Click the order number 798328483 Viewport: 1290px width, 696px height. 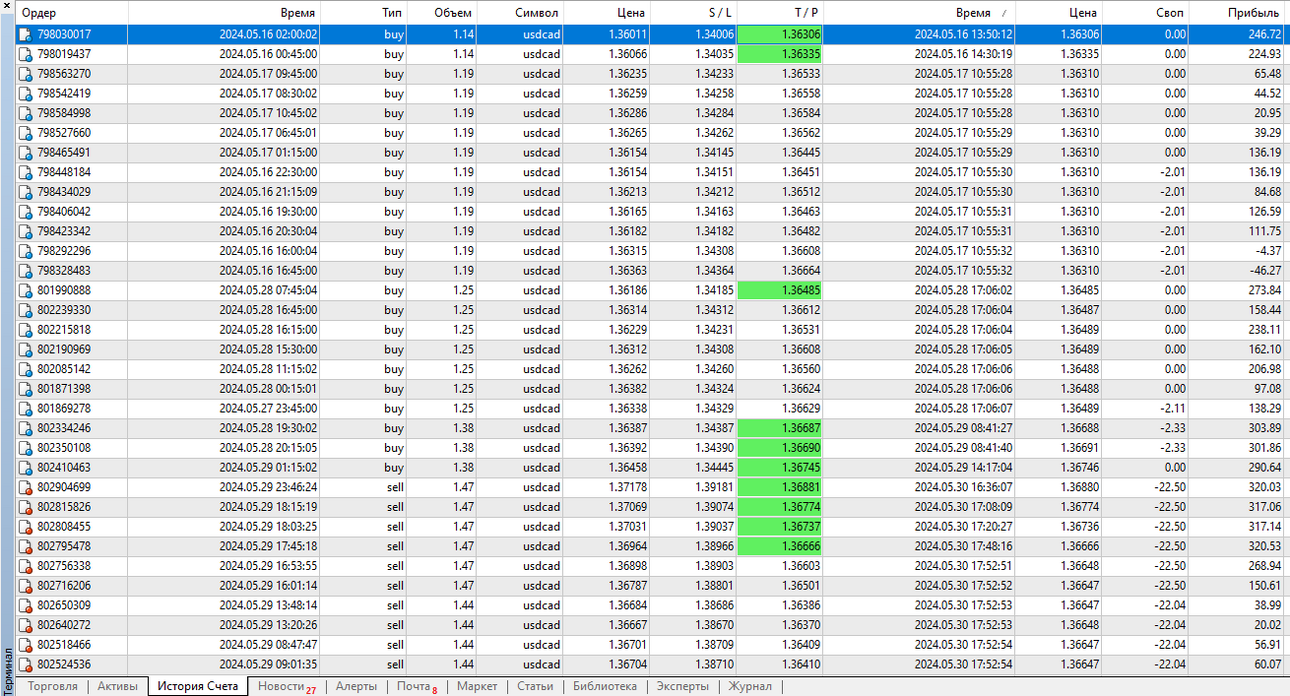click(x=64, y=271)
